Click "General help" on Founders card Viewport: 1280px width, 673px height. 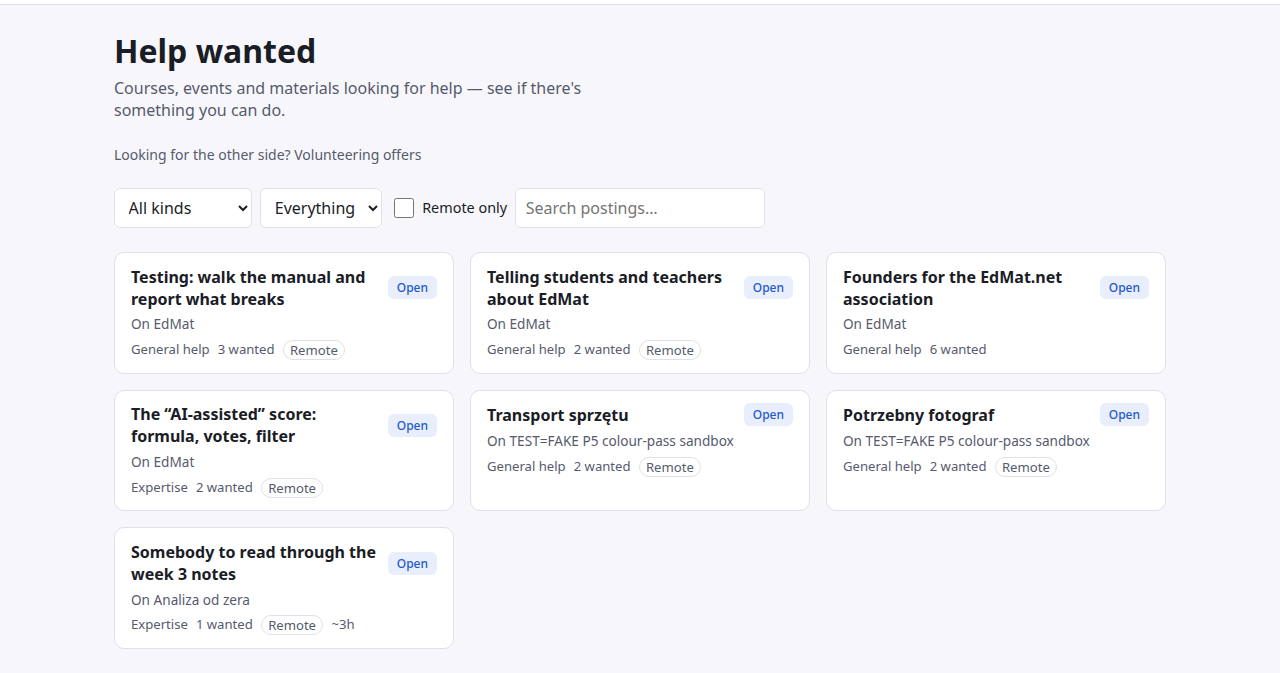click(x=882, y=350)
